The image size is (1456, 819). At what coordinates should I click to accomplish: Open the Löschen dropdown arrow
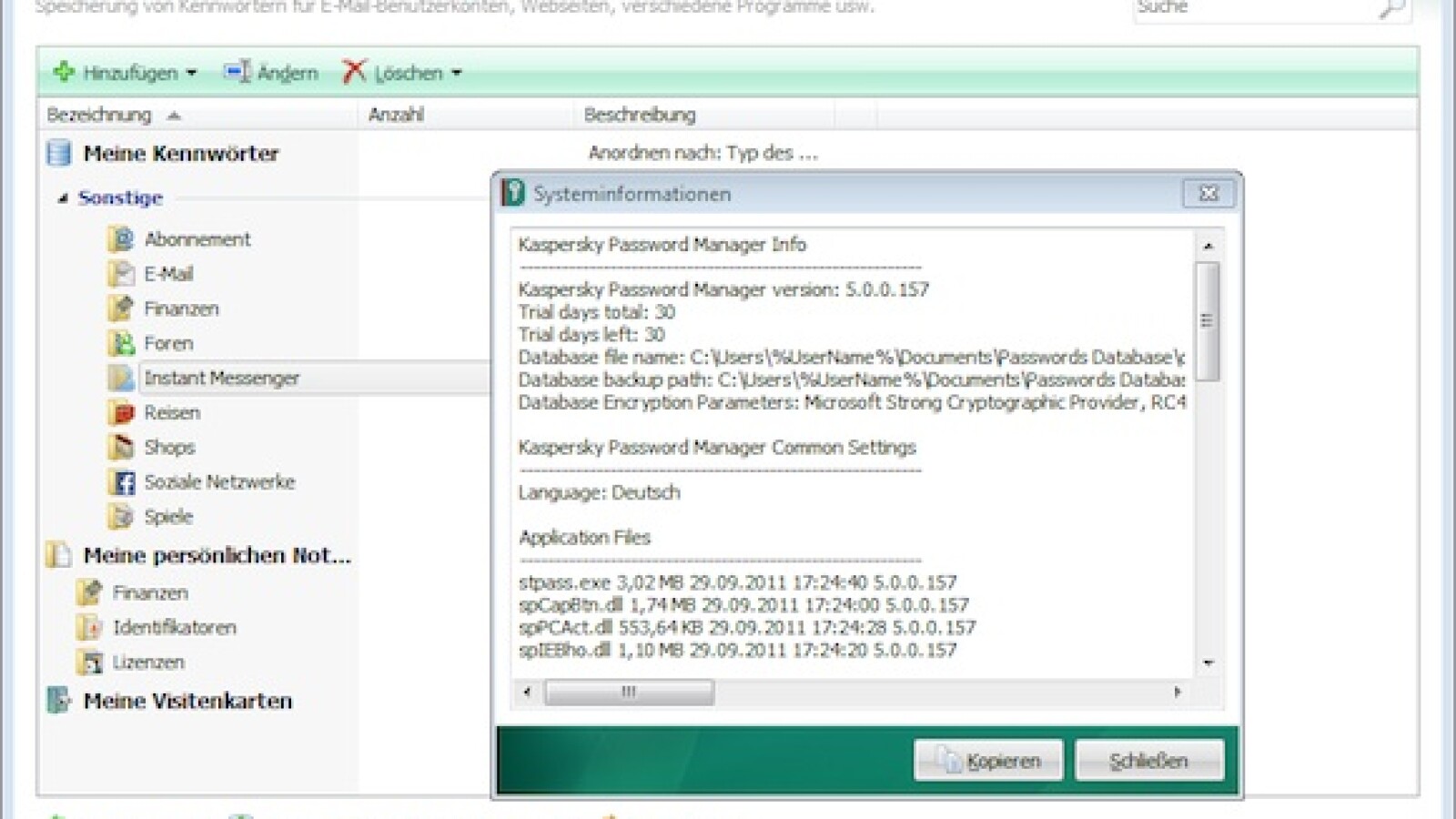pos(457,73)
